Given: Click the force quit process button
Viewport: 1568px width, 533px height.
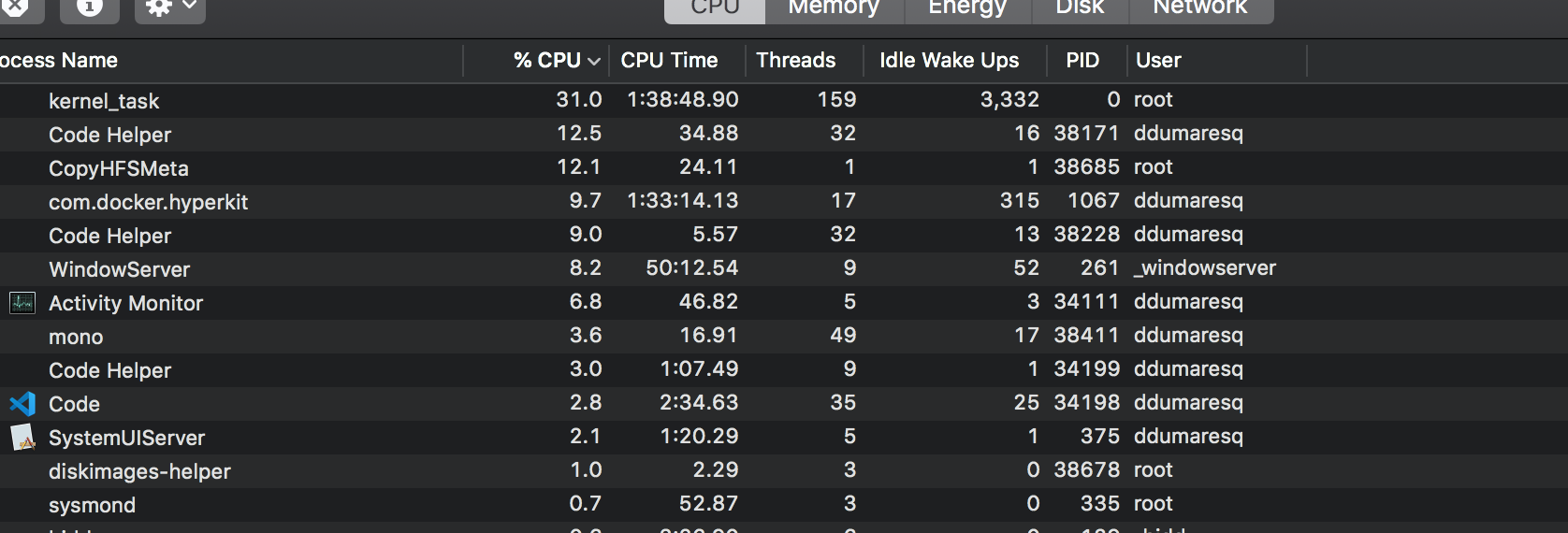Looking at the screenshot, I should (15, 8).
